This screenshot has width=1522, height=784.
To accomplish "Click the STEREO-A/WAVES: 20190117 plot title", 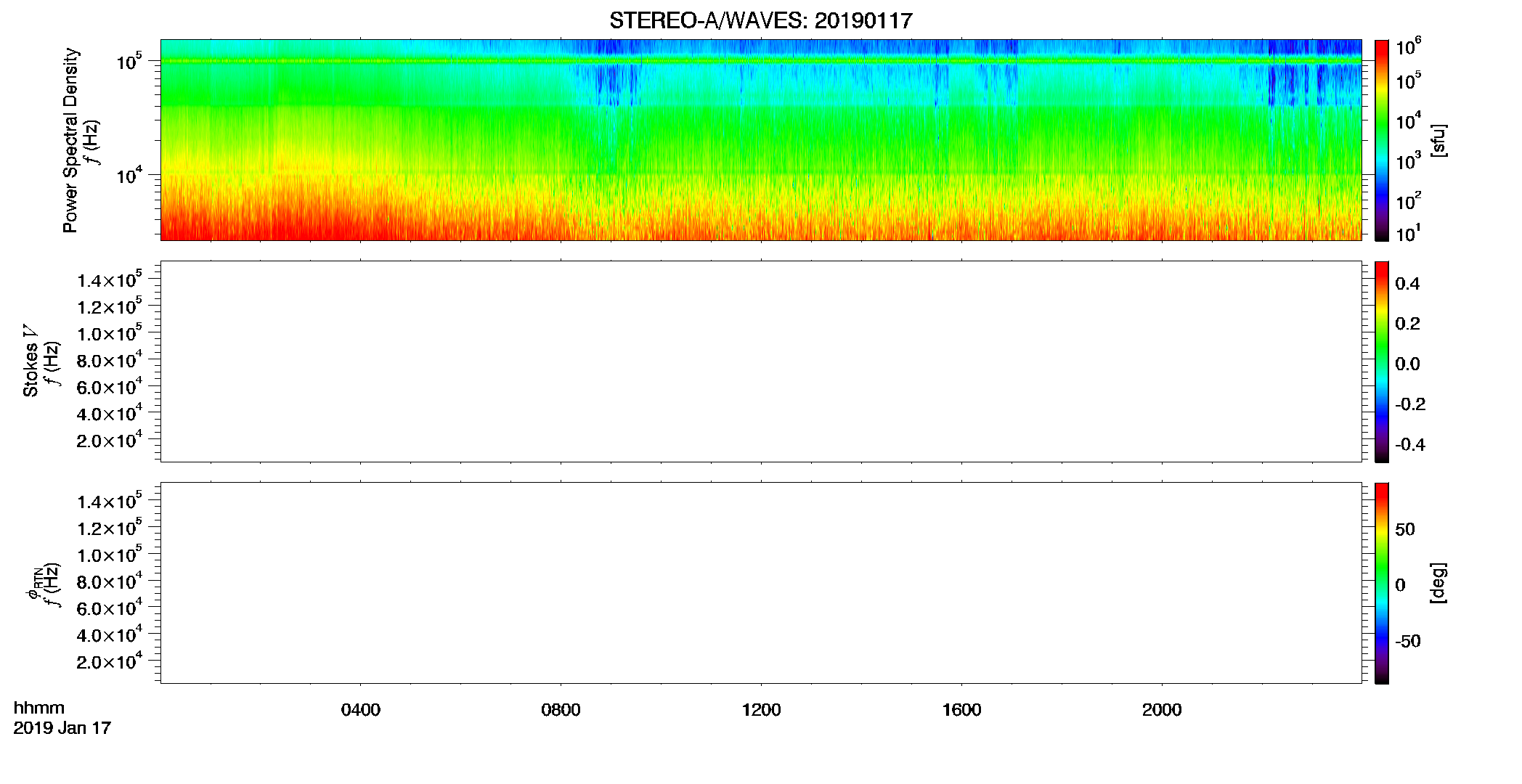I will [x=760, y=20].
